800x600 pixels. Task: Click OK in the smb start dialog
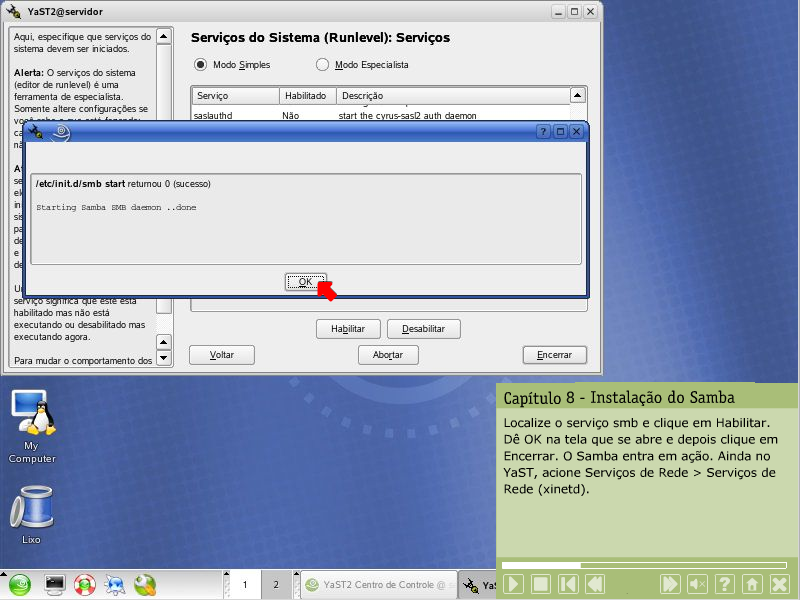(305, 282)
